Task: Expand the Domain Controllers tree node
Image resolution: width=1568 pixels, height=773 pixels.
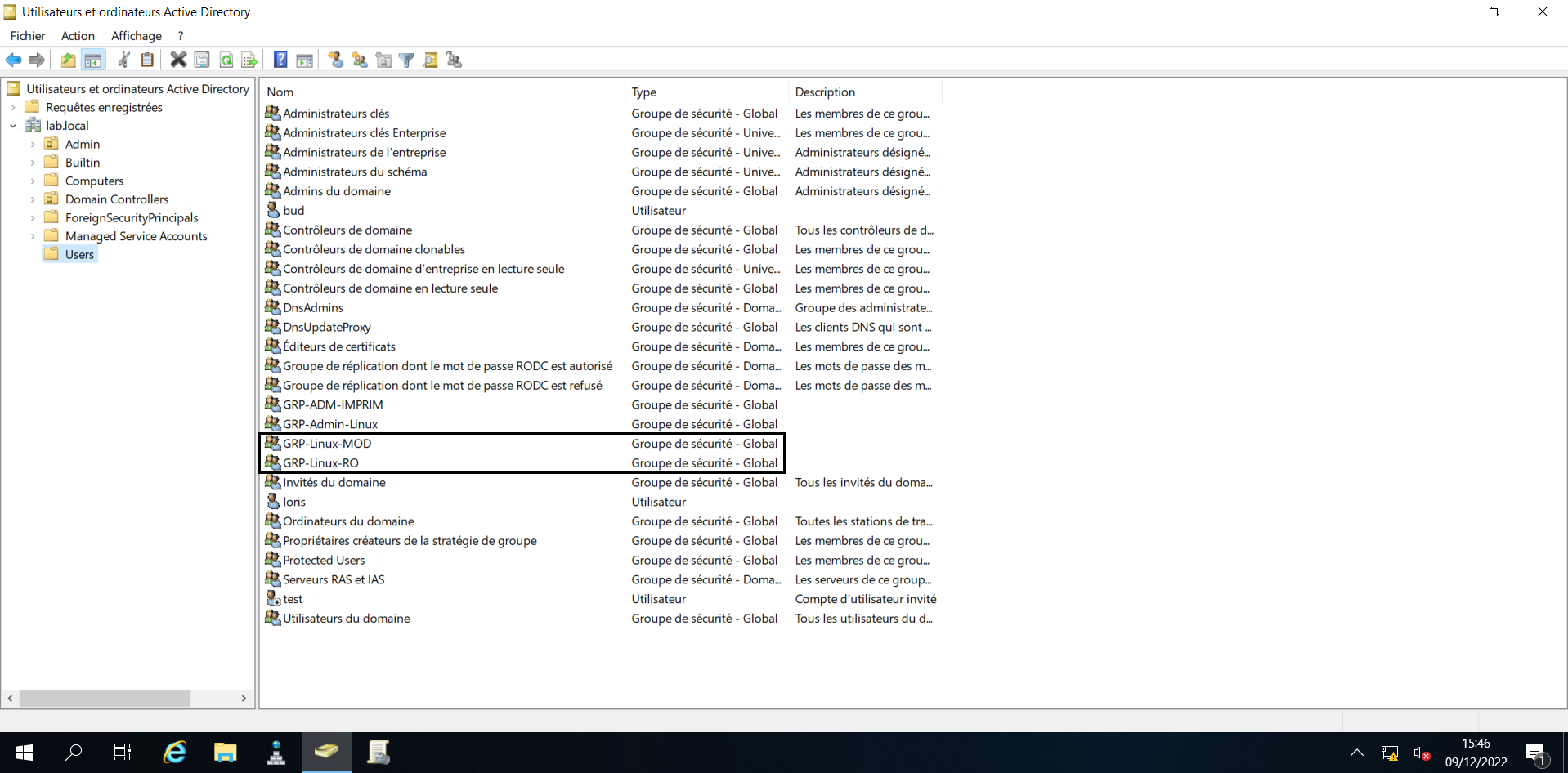Action: [33, 199]
